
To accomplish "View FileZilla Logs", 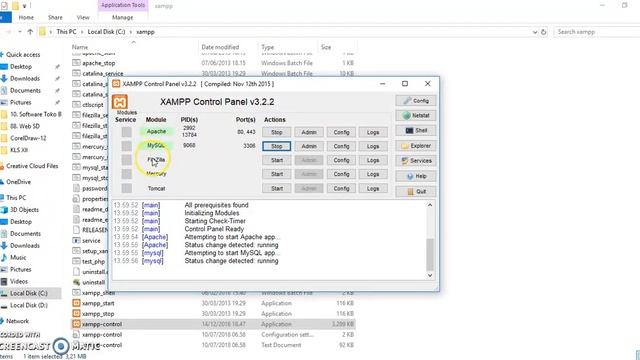I will pyautogui.click(x=373, y=160).
